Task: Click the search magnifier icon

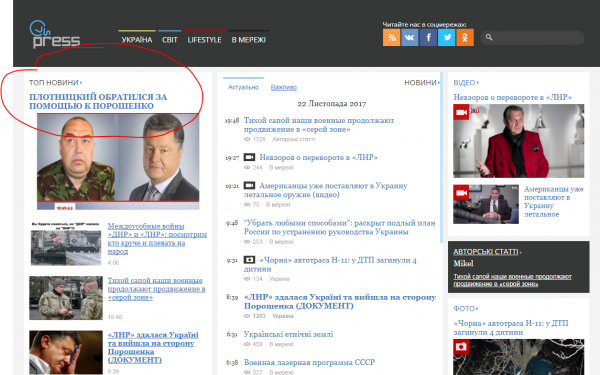Action: click(x=489, y=37)
